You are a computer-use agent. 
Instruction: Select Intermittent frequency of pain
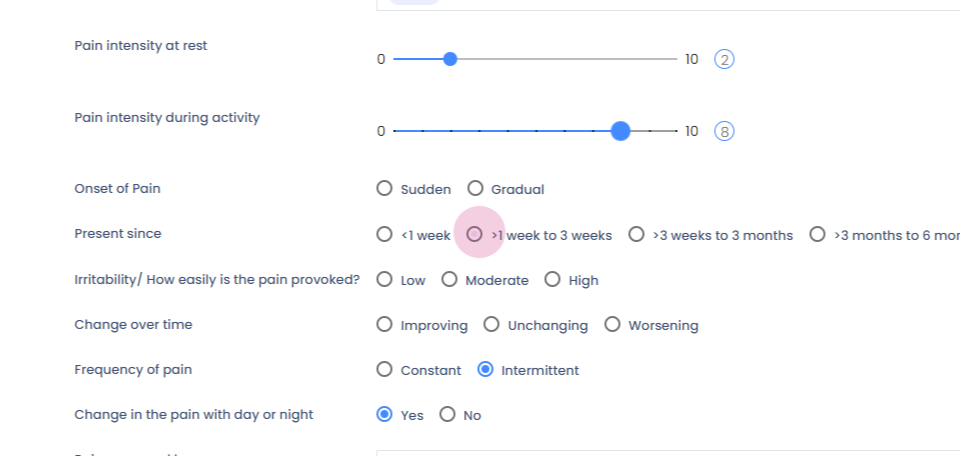pos(485,369)
